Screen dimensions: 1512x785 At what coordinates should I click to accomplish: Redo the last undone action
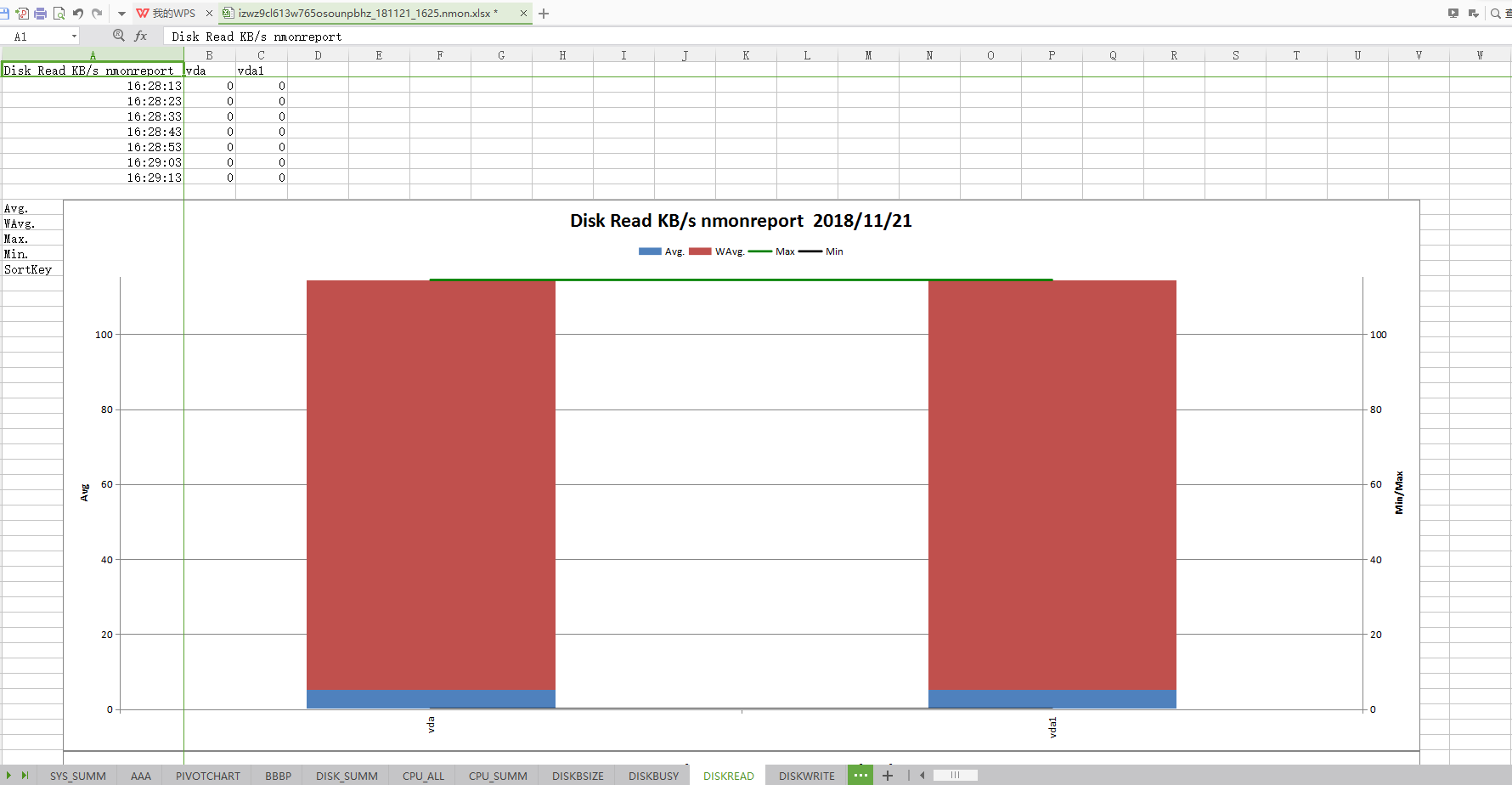[x=97, y=14]
